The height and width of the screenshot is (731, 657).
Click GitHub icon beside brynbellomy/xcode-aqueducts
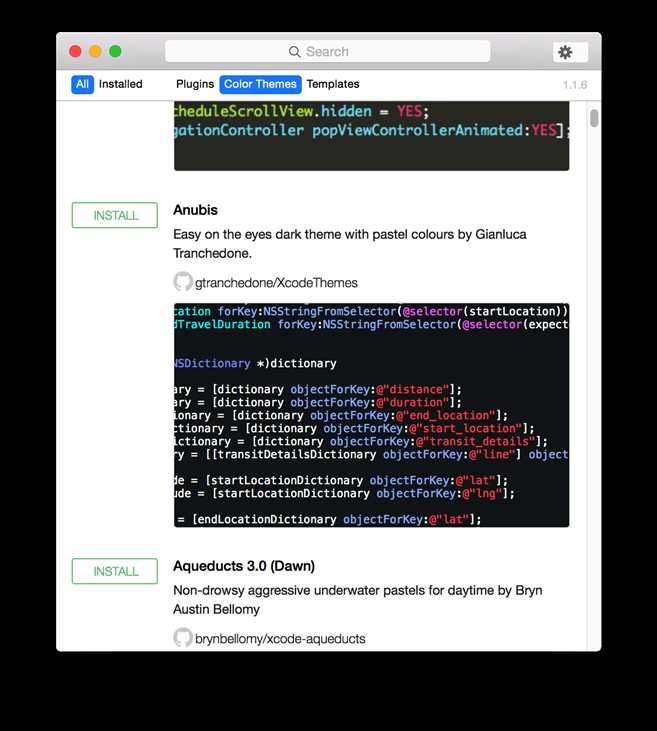click(x=183, y=637)
